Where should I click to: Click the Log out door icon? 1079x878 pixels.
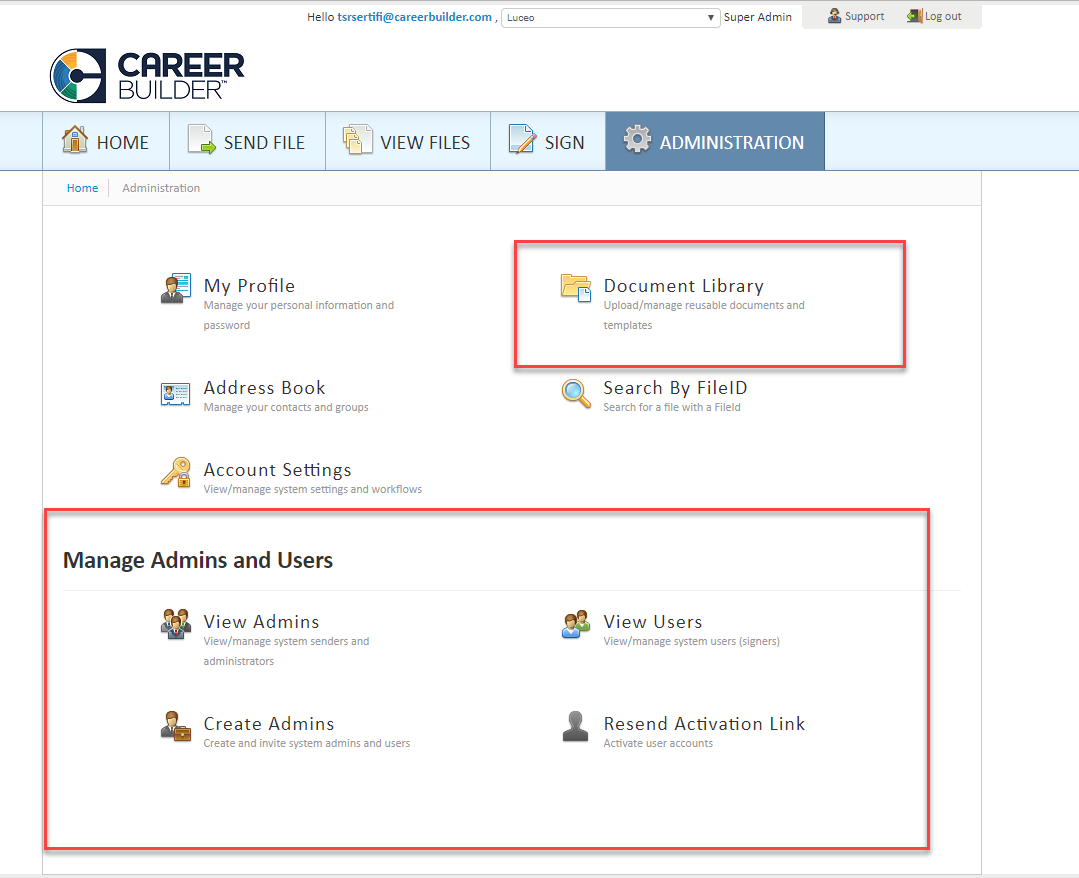click(x=915, y=16)
